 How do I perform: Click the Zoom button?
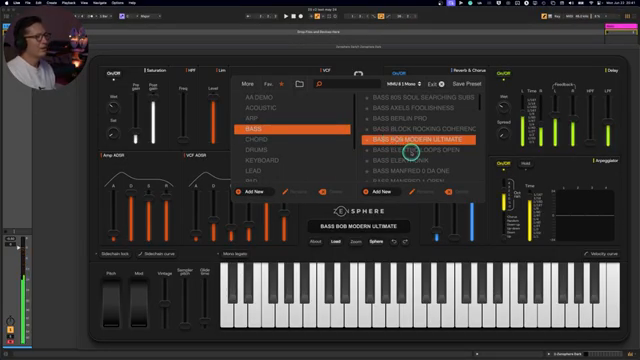point(356,242)
